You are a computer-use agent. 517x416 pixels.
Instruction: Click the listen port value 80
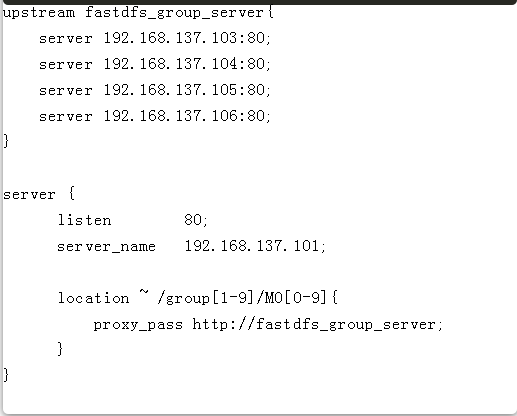click(193, 220)
